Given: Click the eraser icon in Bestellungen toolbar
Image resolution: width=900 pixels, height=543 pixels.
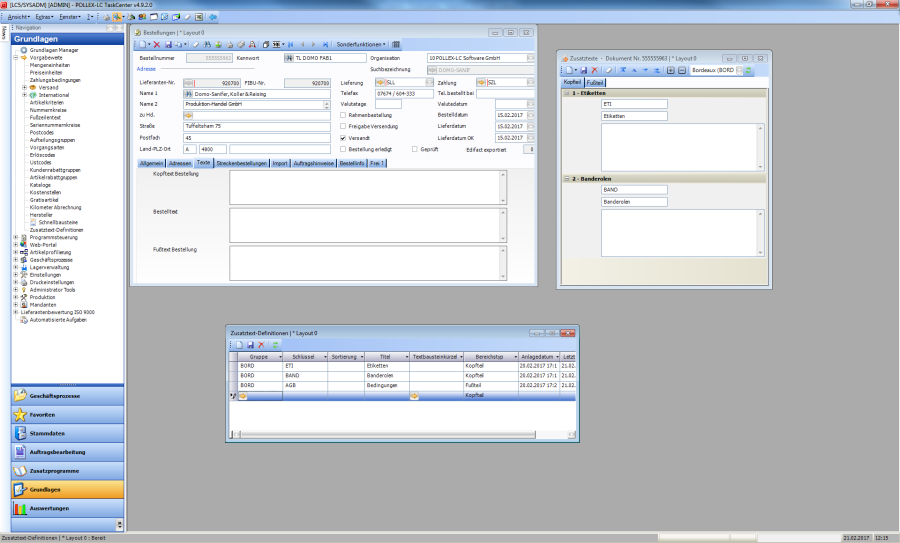Looking at the screenshot, I should click(195, 45).
